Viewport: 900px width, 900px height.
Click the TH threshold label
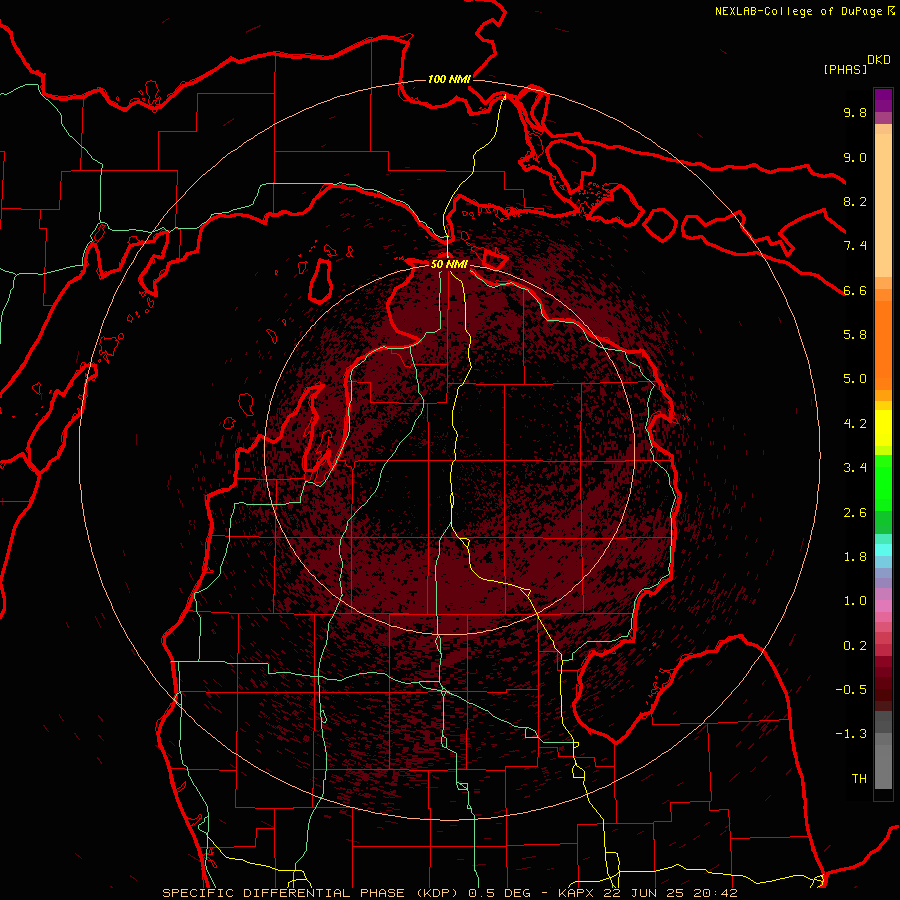pyautogui.click(x=859, y=779)
